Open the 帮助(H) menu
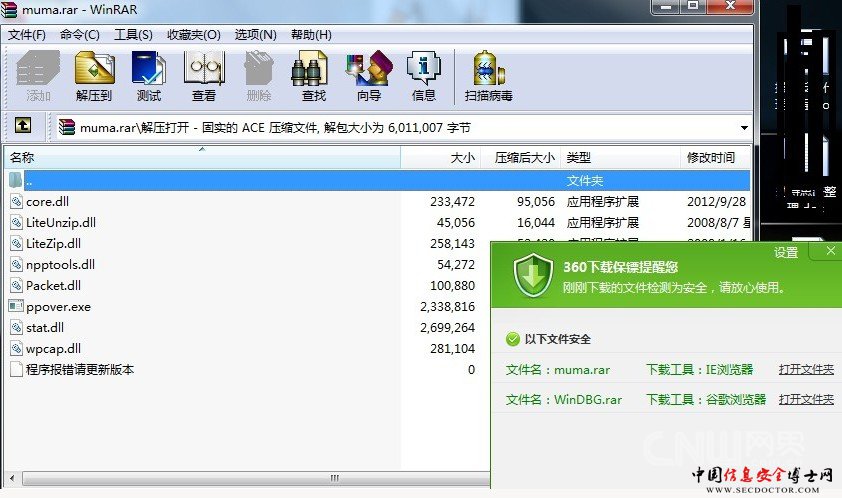The image size is (842, 498). point(311,35)
